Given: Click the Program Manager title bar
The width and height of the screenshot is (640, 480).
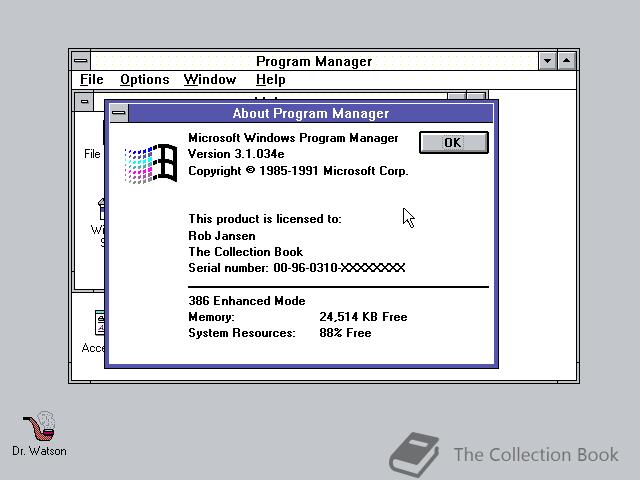Looking at the screenshot, I should click(314, 61).
